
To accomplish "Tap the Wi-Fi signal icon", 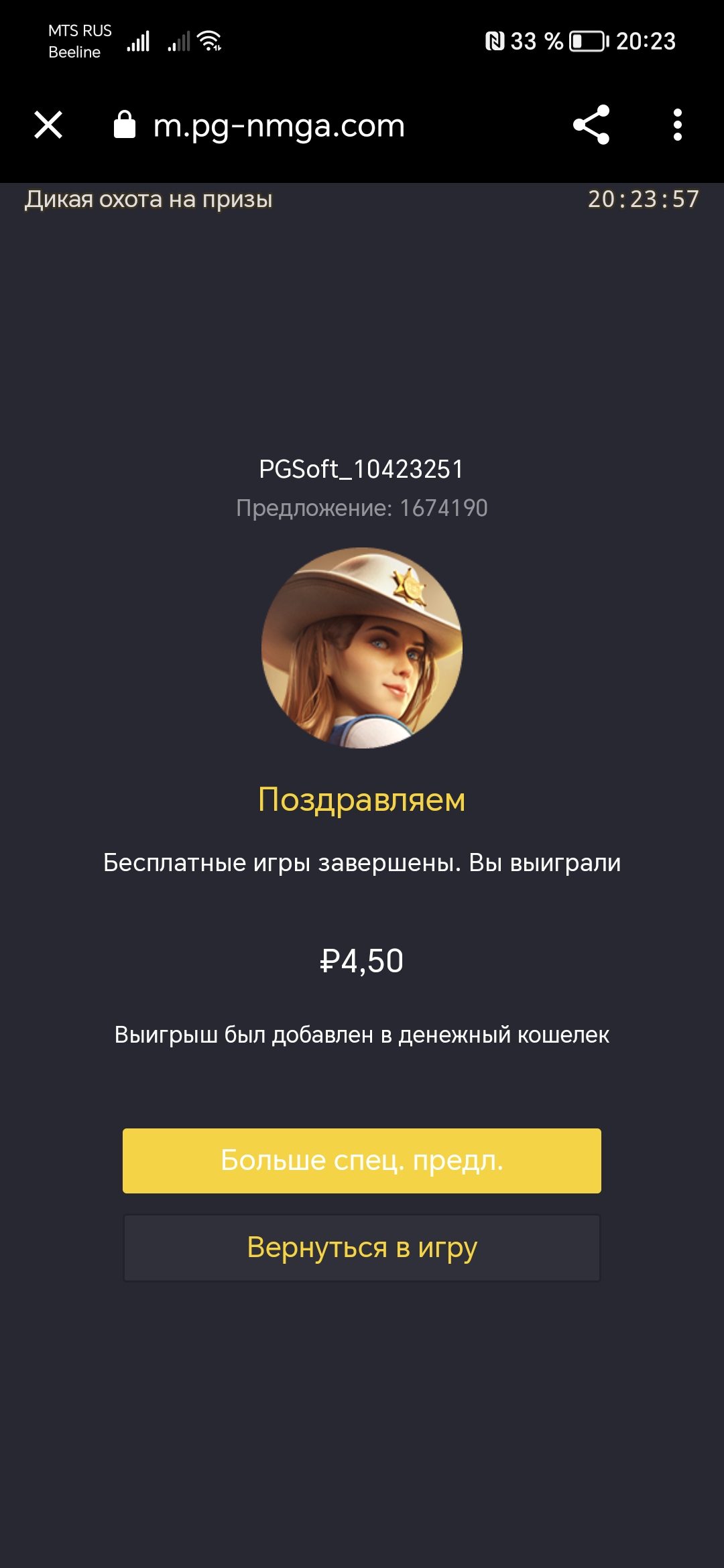I will (x=210, y=41).
